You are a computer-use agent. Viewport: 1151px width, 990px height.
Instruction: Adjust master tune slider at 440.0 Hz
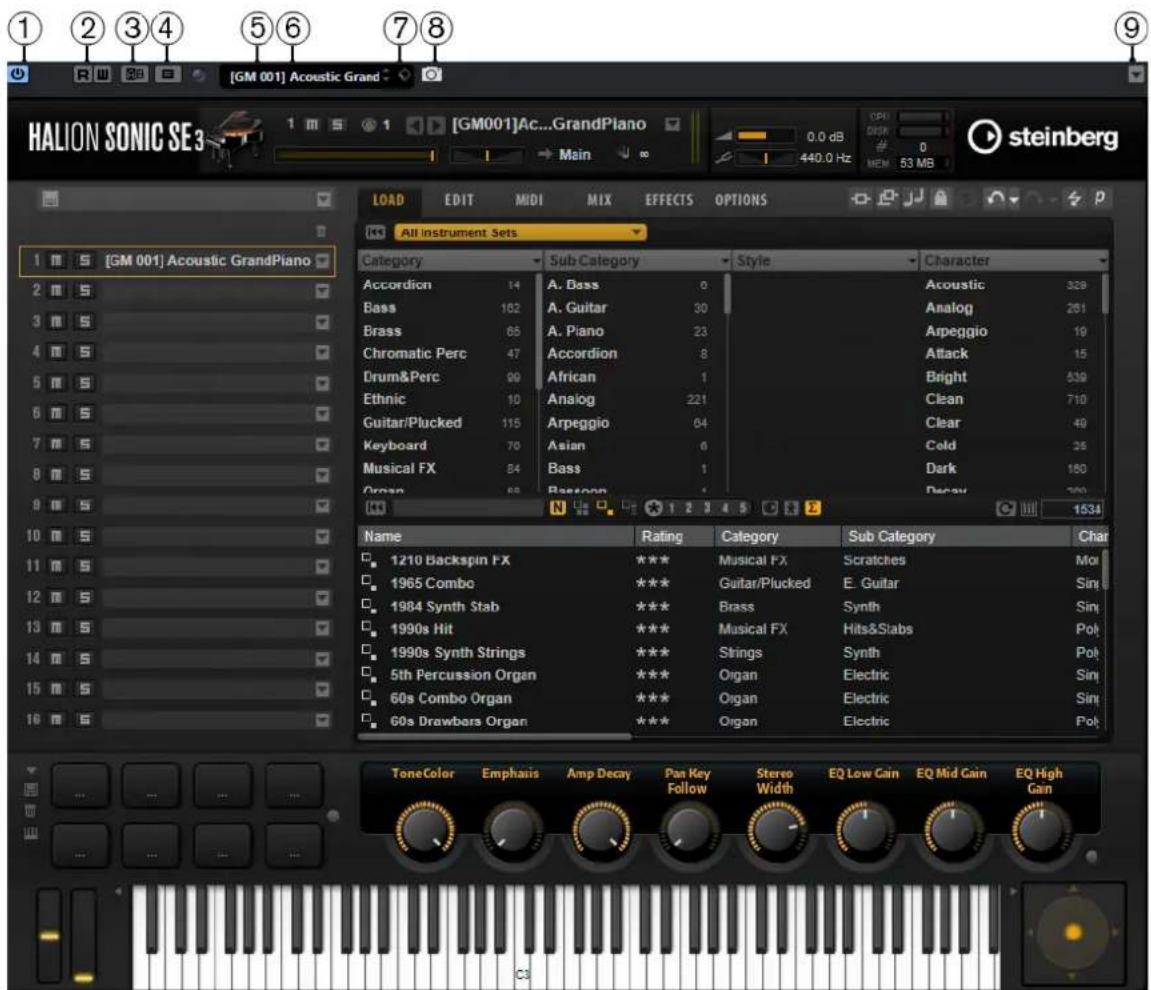(765, 158)
